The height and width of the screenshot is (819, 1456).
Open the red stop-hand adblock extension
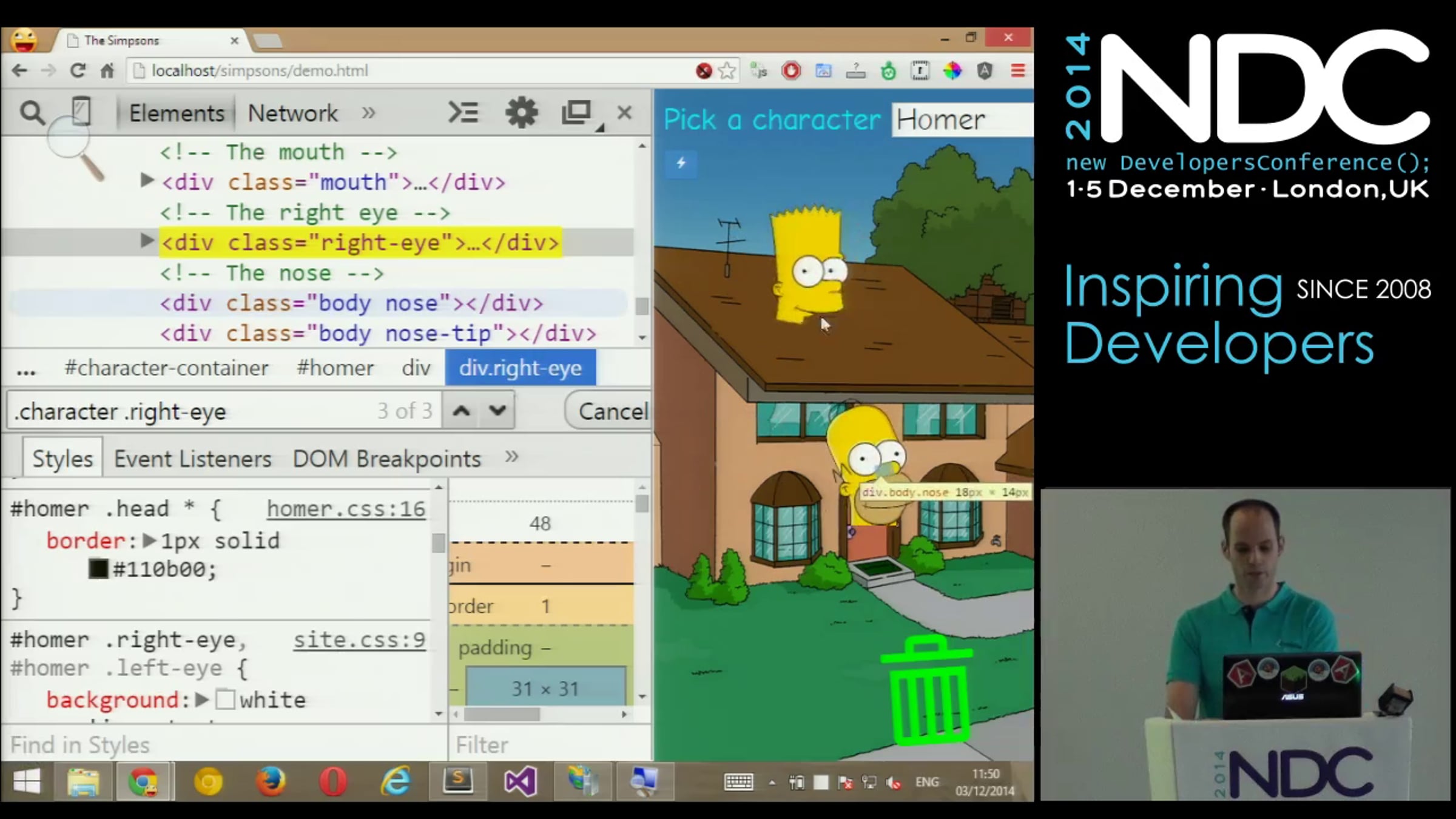coord(791,71)
